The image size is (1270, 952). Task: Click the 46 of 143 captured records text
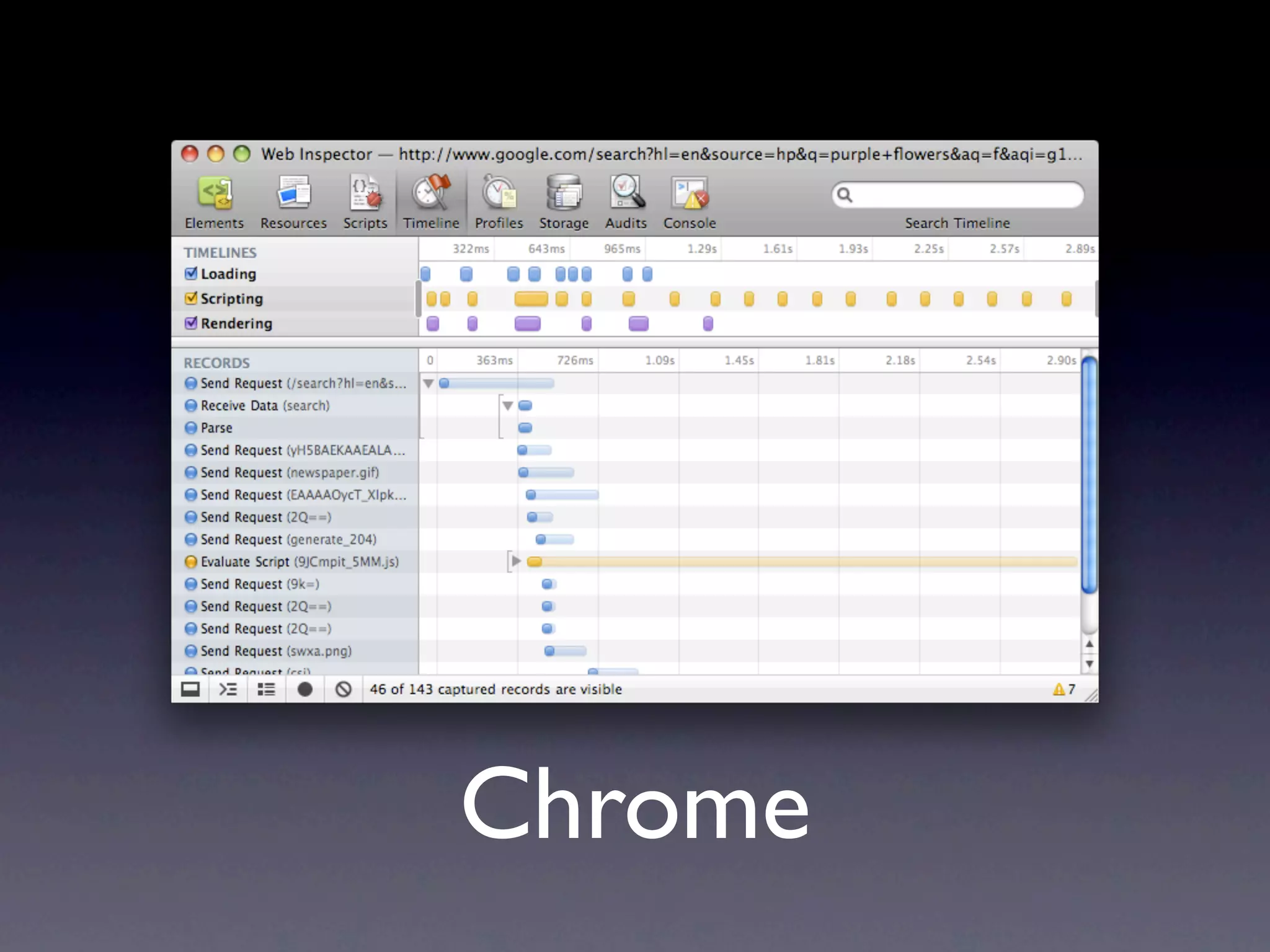point(496,689)
